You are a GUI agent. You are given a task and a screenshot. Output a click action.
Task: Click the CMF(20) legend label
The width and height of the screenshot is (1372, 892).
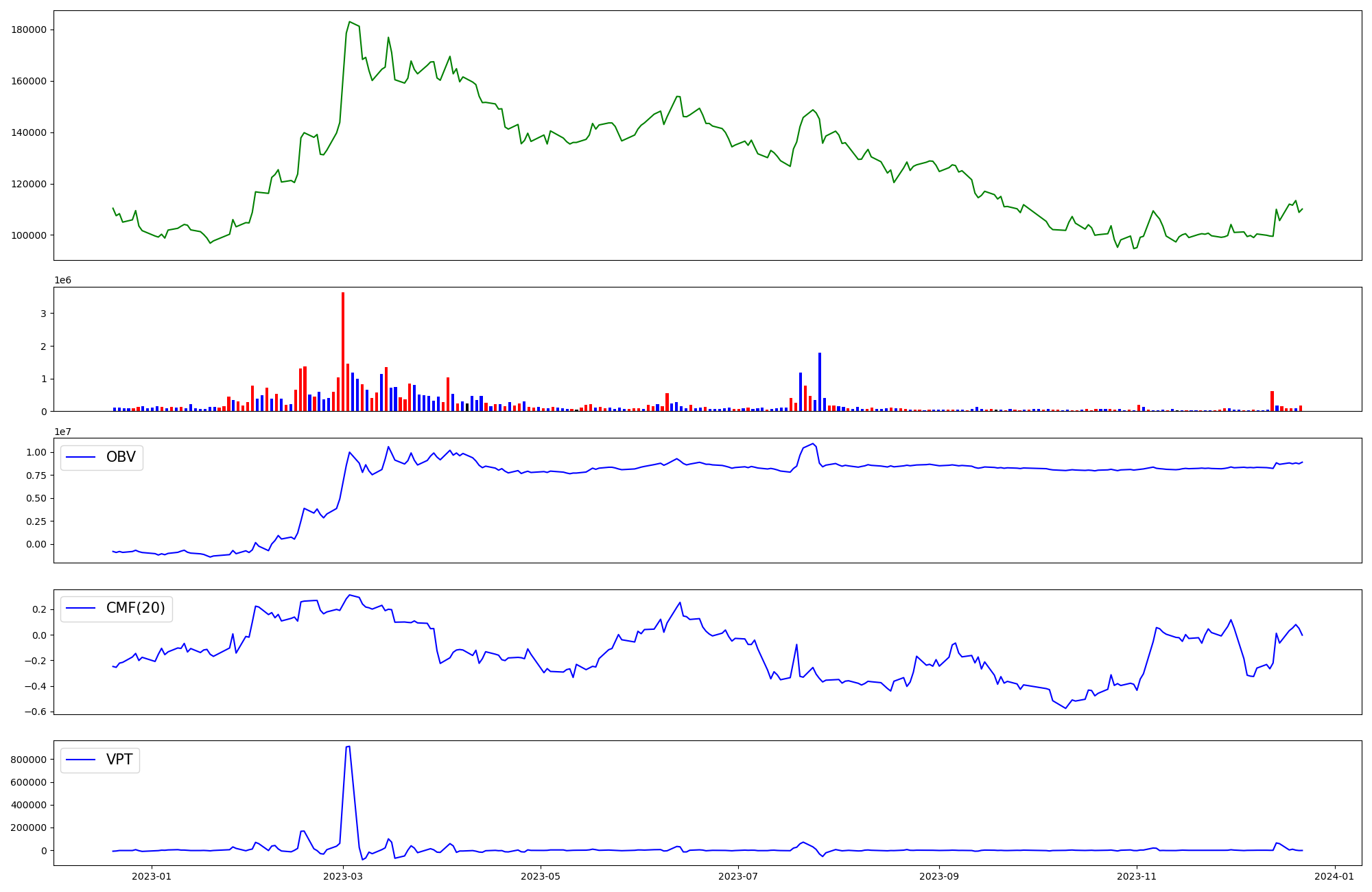[135, 608]
